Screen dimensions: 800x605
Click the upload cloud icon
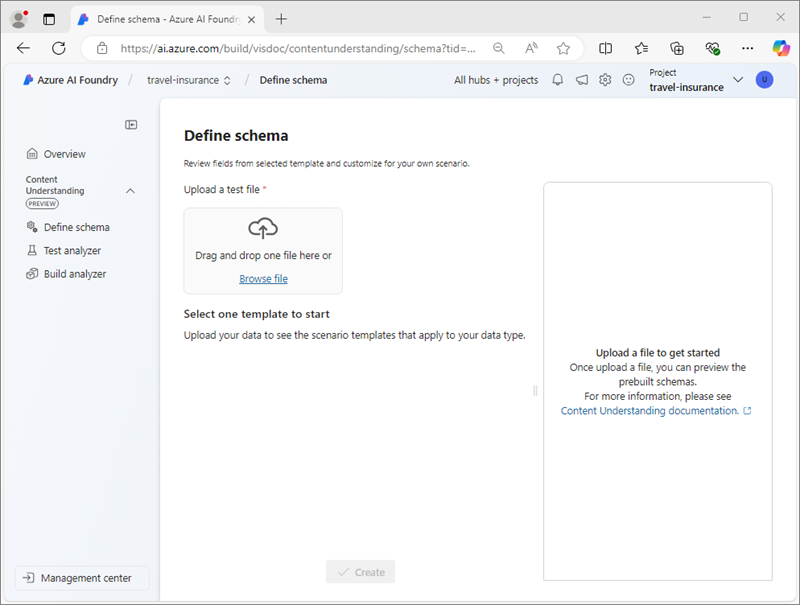click(x=263, y=228)
